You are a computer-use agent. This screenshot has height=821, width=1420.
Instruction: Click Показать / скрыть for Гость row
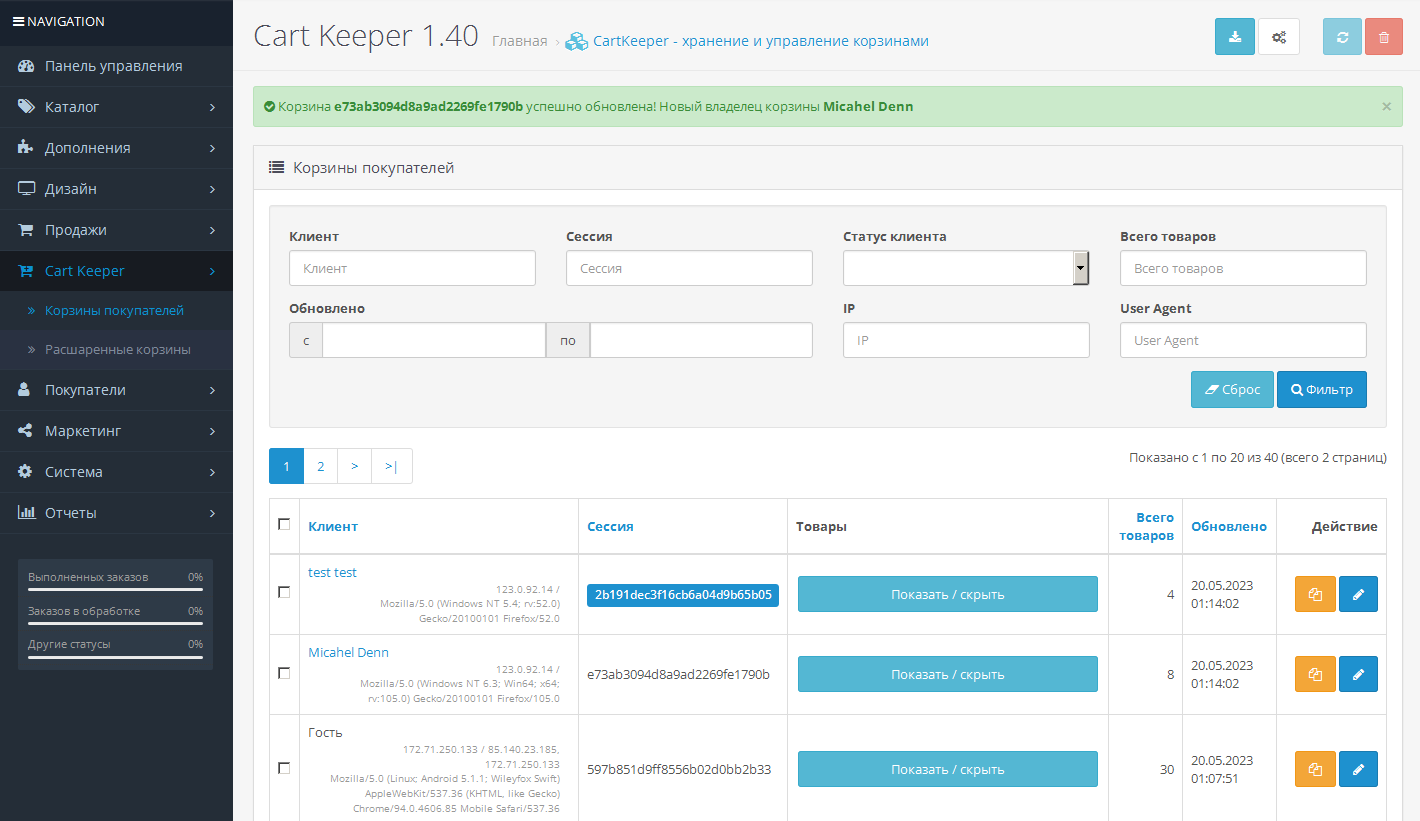pos(948,769)
